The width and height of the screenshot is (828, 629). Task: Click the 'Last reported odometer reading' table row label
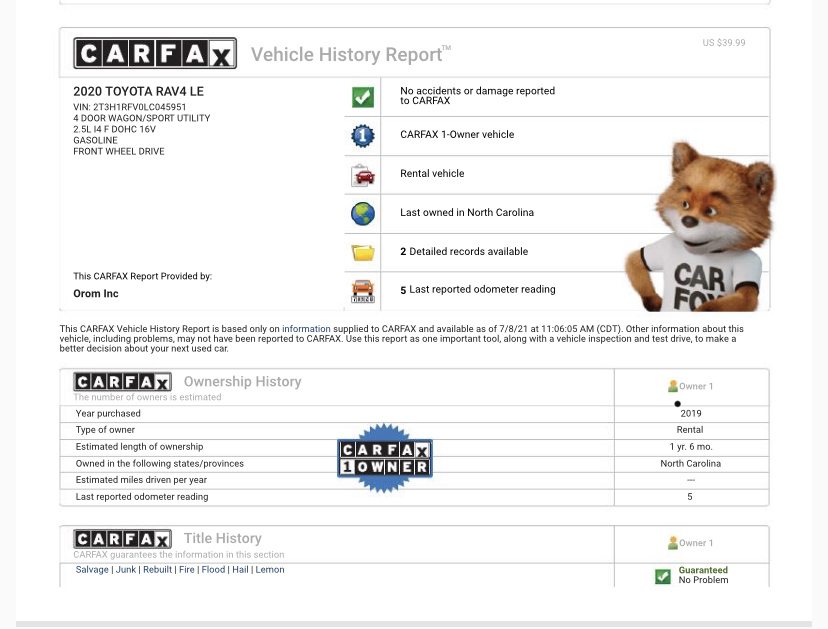pyautogui.click(x=142, y=497)
